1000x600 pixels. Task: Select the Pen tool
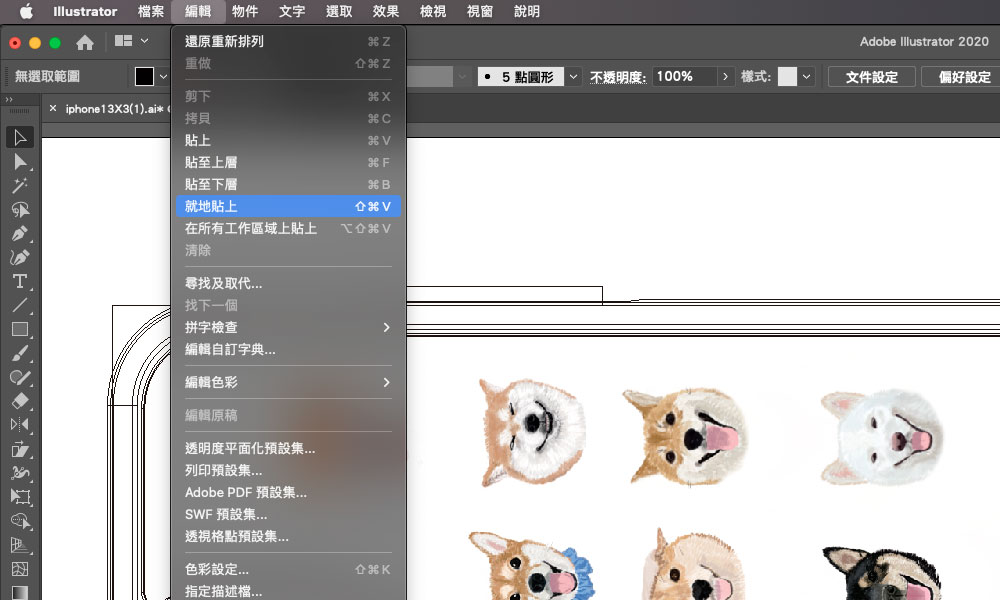pyautogui.click(x=20, y=233)
